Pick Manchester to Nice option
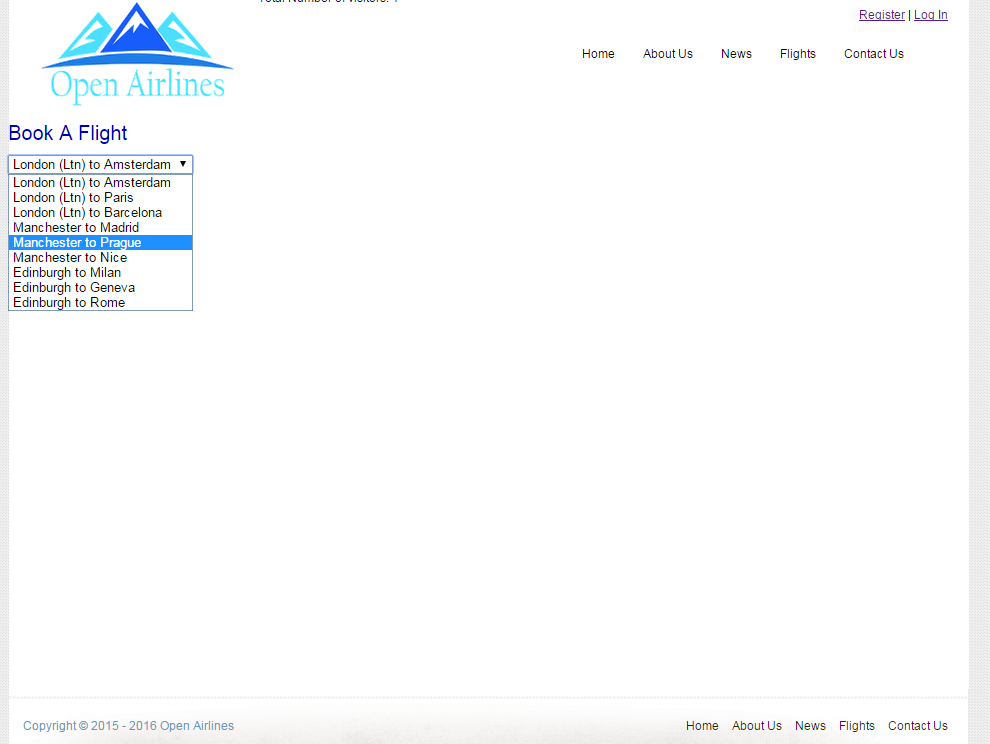Screen dimensions: 990x744 click(x=100, y=258)
